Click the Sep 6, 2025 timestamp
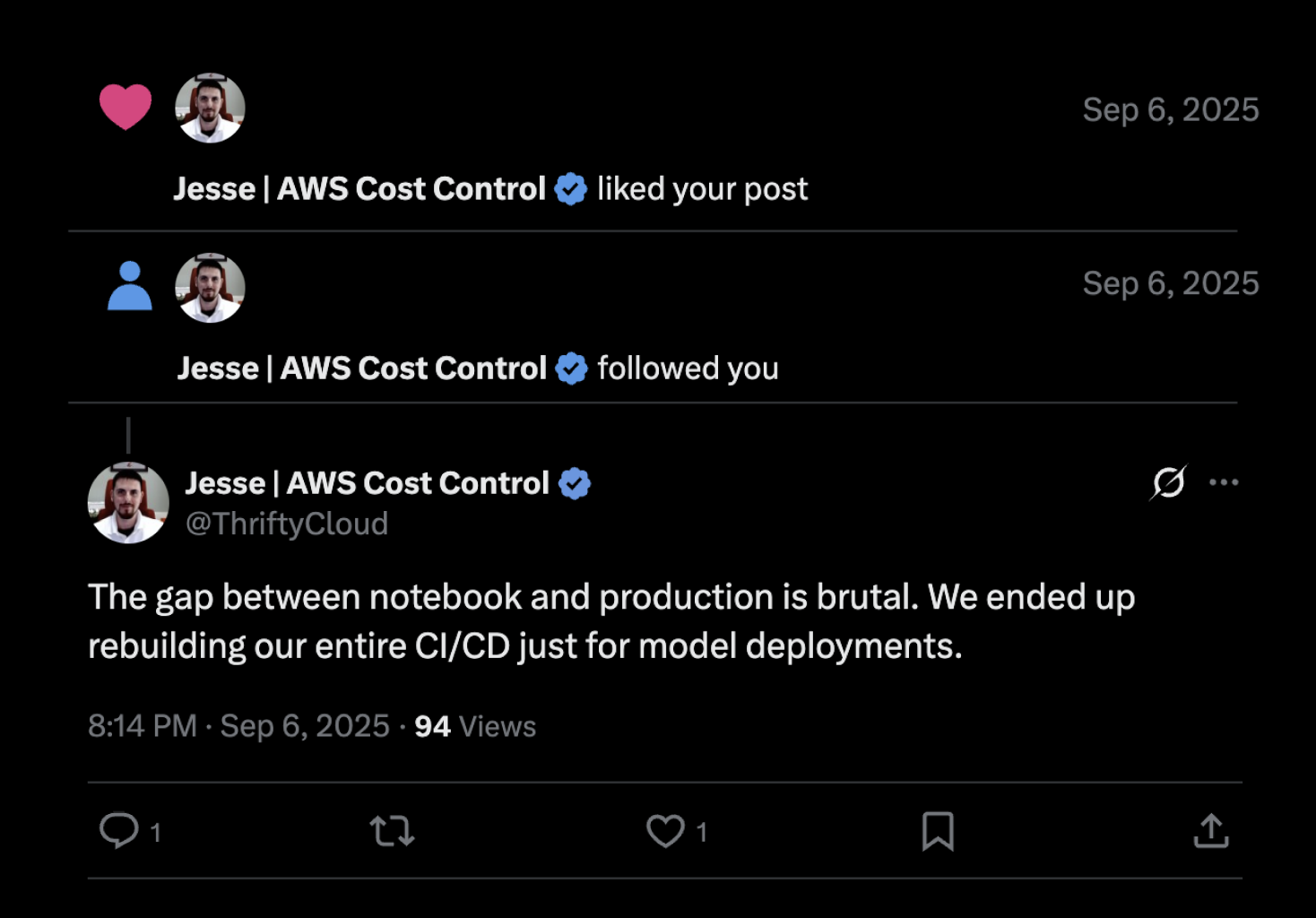 305,726
